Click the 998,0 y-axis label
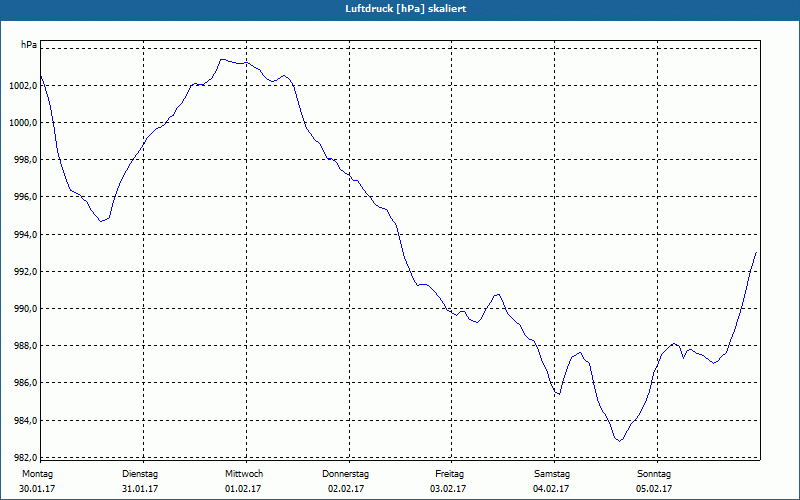The width and height of the screenshot is (800, 500). pos(25,160)
